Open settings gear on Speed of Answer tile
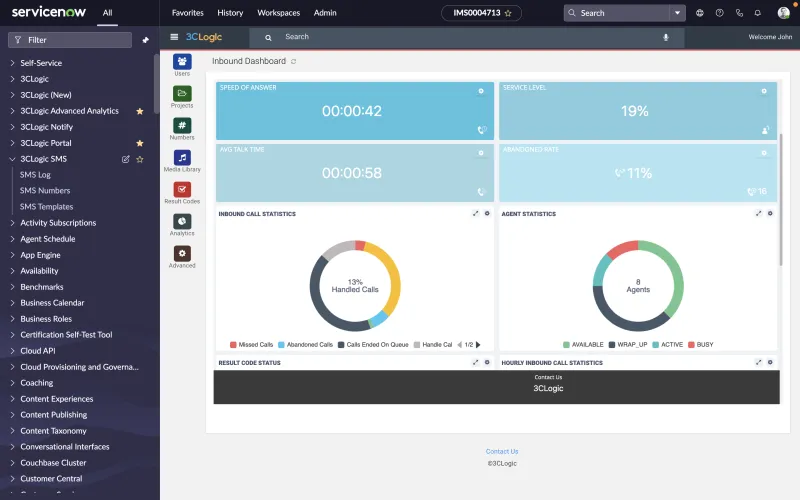This screenshot has width=800, height=500. pyautogui.click(x=481, y=91)
